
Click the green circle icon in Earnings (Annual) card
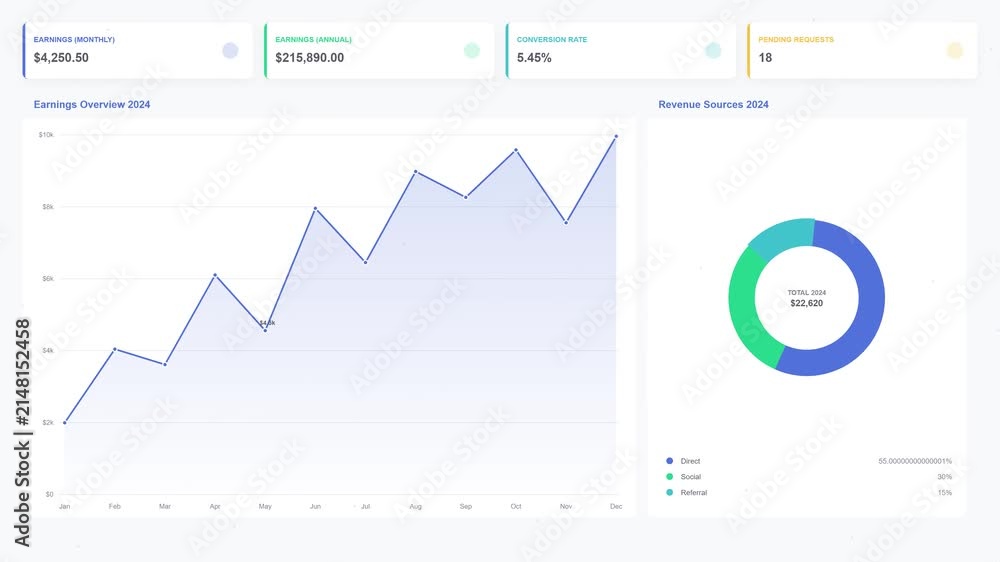472,50
